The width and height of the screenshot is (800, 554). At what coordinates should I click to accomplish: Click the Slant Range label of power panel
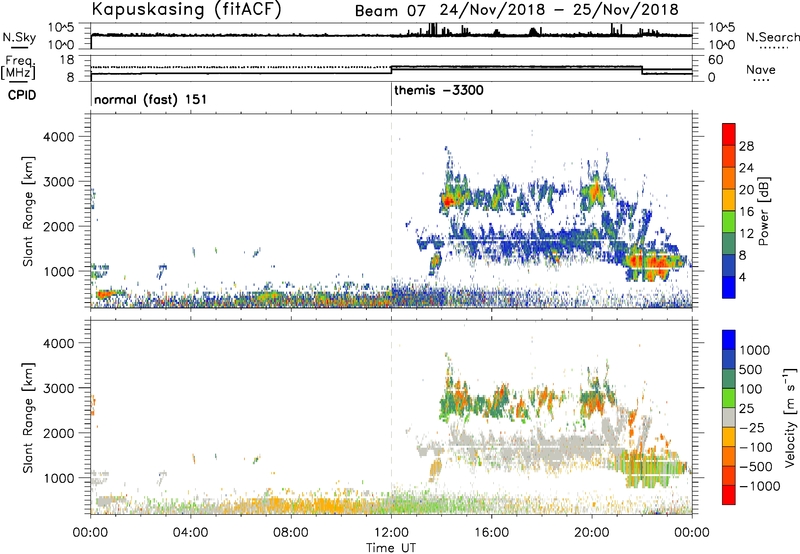28,211
